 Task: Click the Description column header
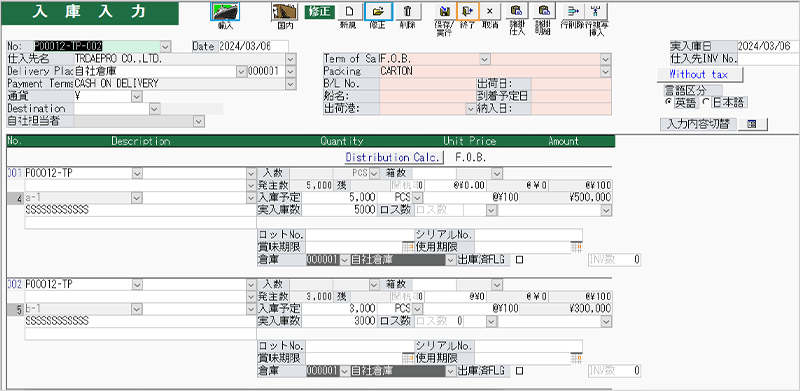pyautogui.click(x=140, y=141)
